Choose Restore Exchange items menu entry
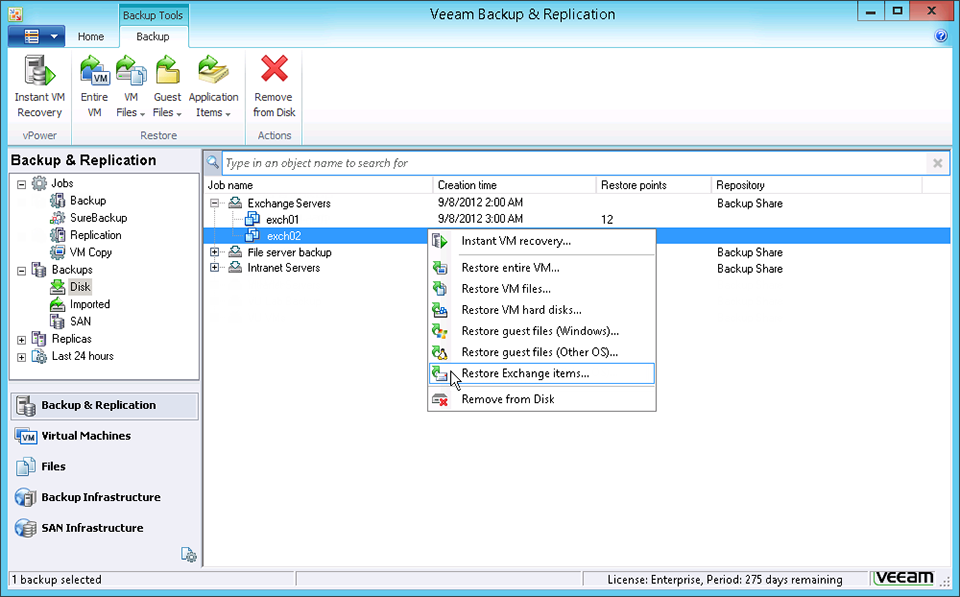Image resolution: width=960 pixels, height=597 pixels. [x=542, y=374]
